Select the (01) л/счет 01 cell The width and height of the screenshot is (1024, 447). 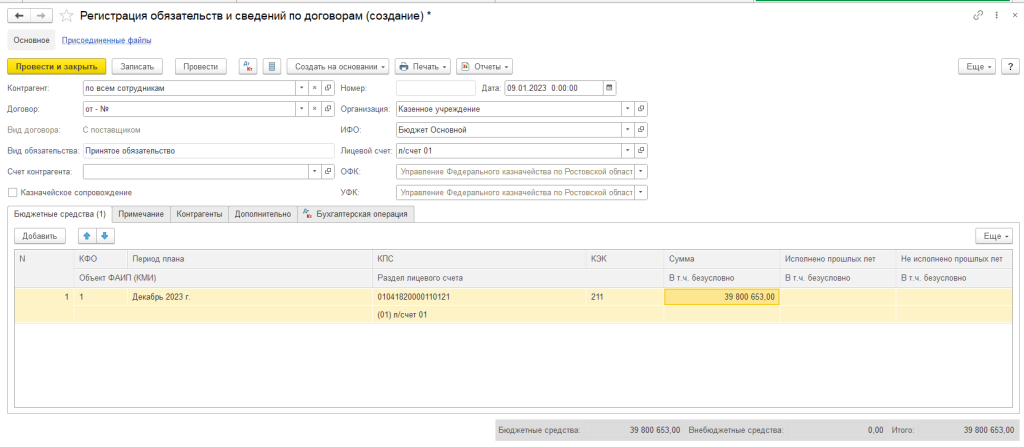click(x=480, y=314)
